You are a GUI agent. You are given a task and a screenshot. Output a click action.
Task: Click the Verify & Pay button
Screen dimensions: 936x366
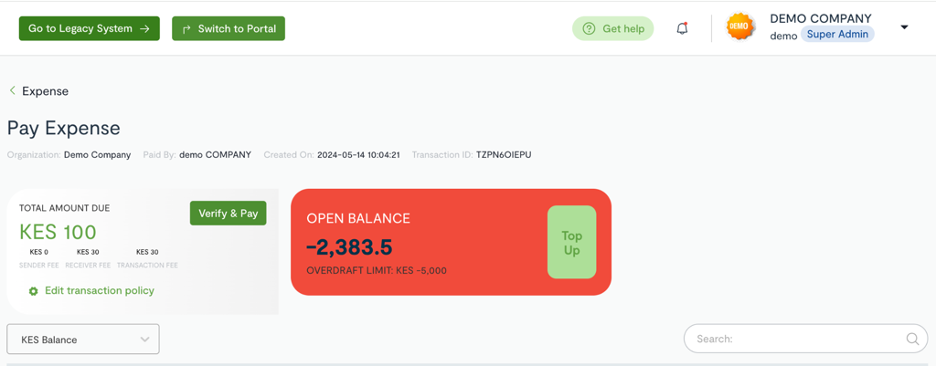(228, 213)
